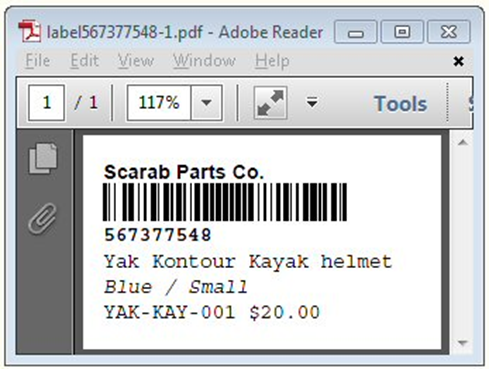Click the barcode image on the label
Viewport: 489px width, 369px height.
coord(225,202)
